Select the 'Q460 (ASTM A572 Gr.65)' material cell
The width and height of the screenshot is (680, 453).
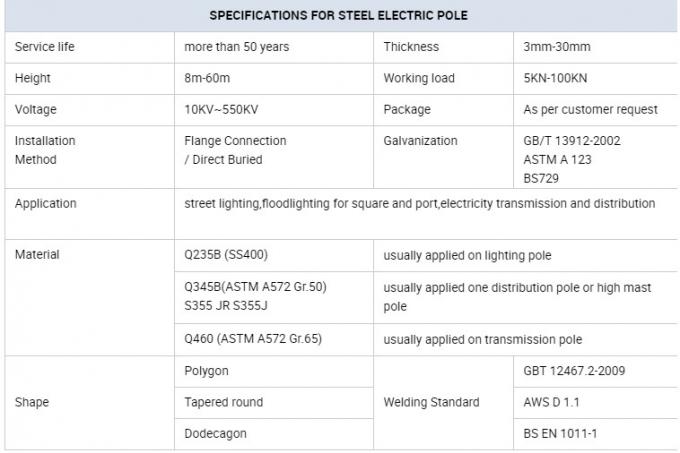pos(255,339)
